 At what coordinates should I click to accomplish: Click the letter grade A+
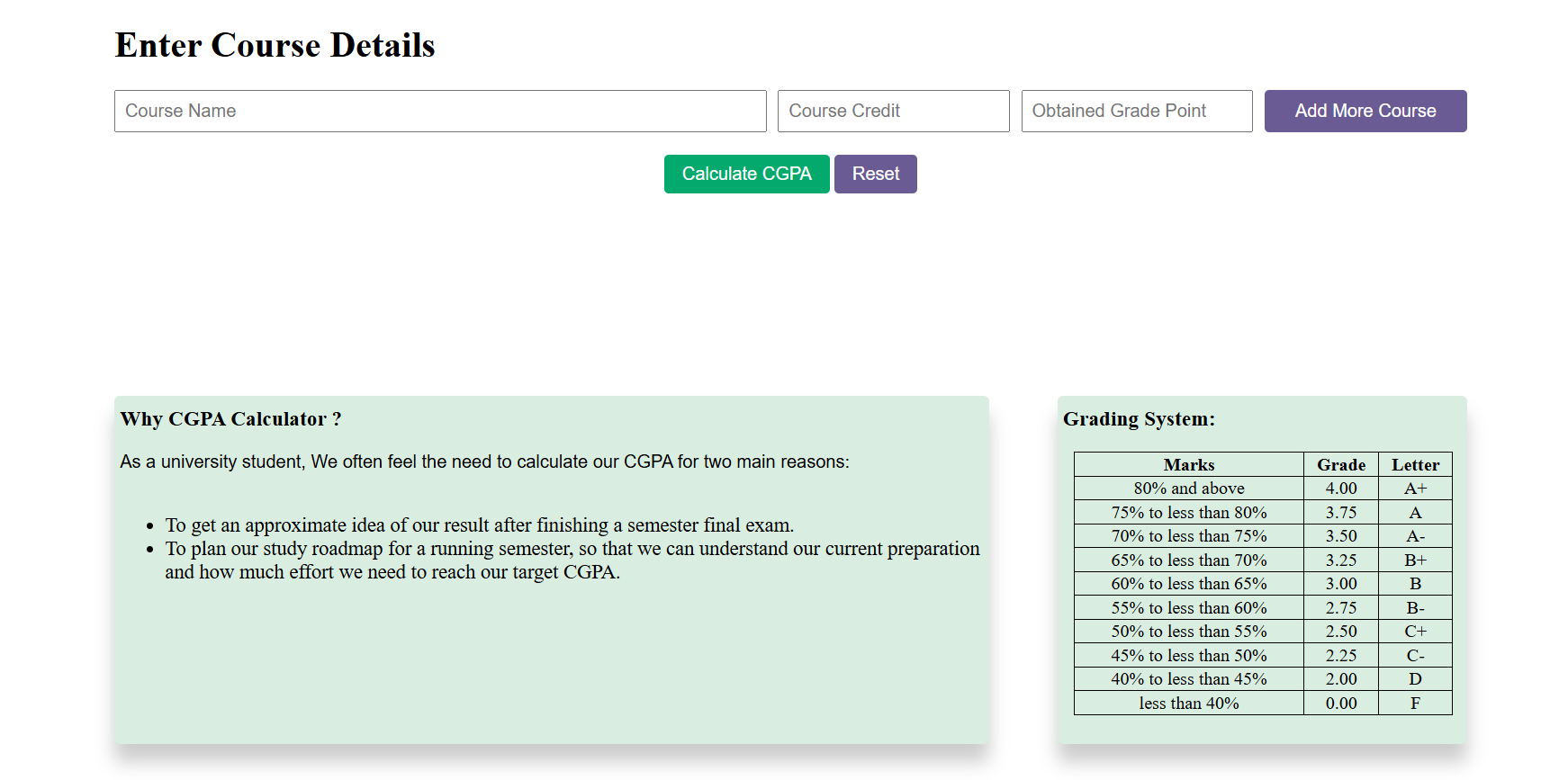[1415, 489]
